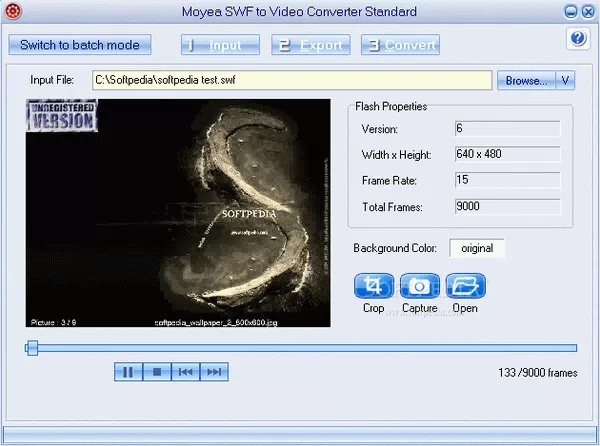Open the V dropdown beside Browse
The width and height of the screenshot is (600, 446).
point(565,80)
